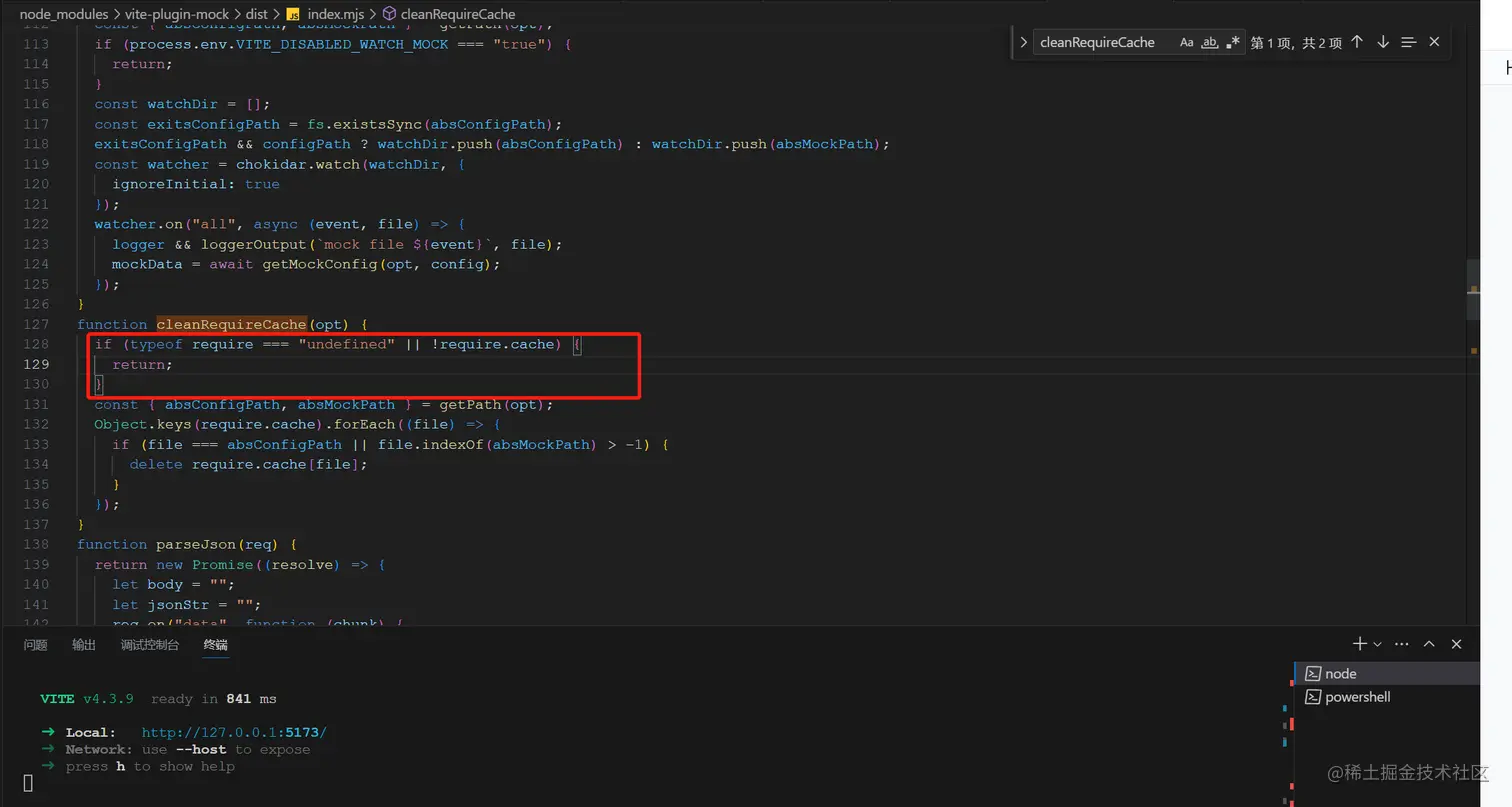Screen dimensions: 1512x807
Task: Expand the dist breadcrumb folder
Action: click(257, 14)
